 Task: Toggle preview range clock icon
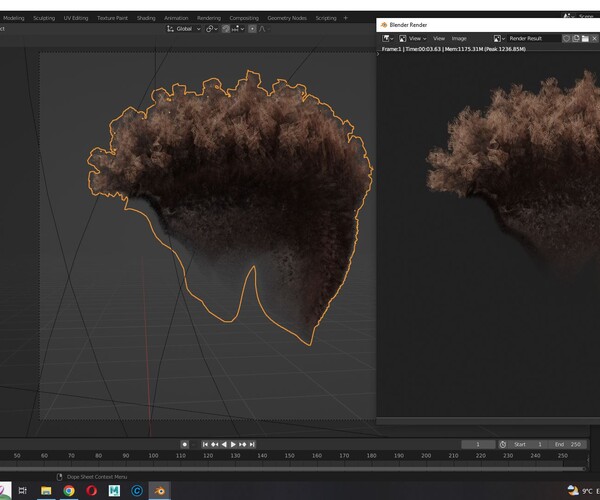[x=503, y=444]
